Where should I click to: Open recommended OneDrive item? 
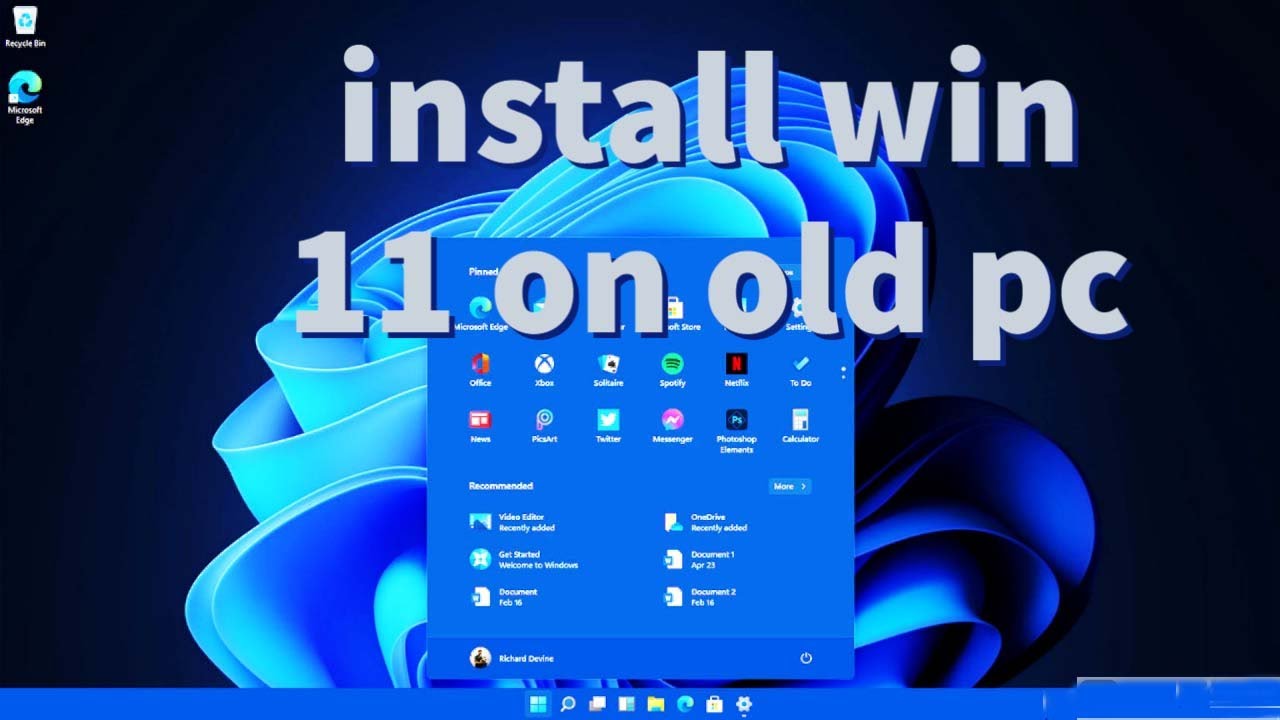pos(705,522)
